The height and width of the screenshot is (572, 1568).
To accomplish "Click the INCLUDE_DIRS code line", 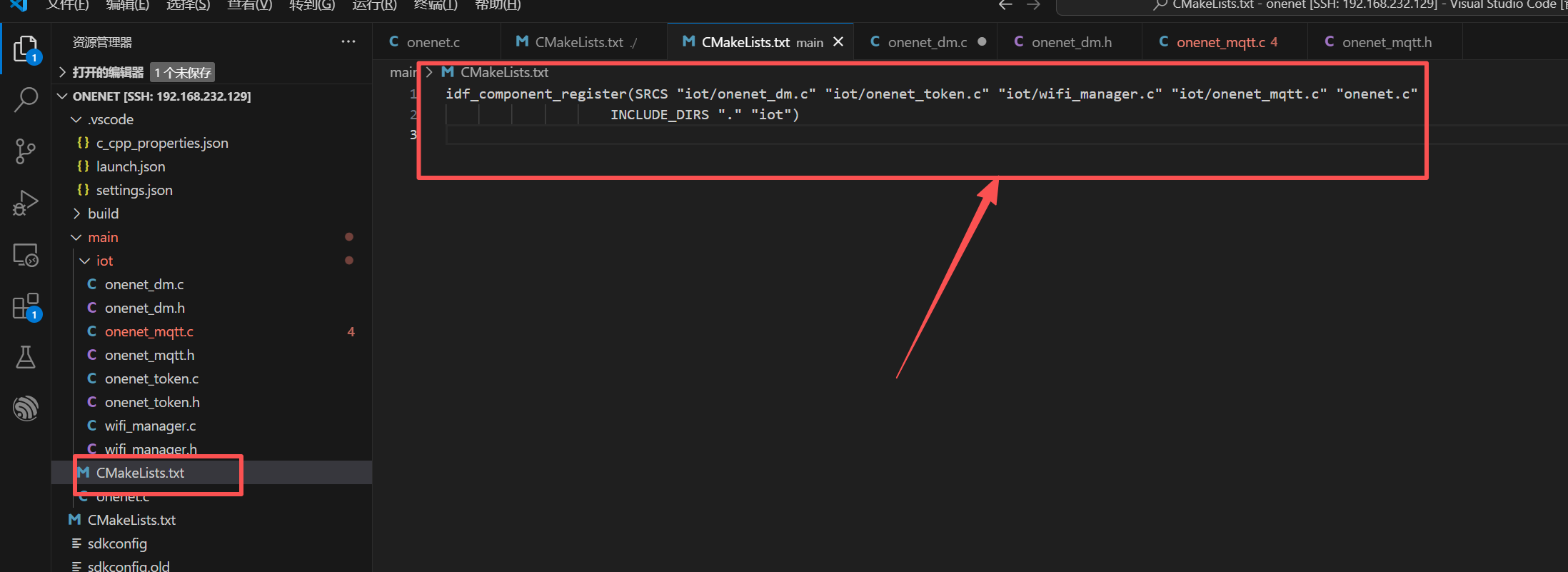I will click(705, 114).
